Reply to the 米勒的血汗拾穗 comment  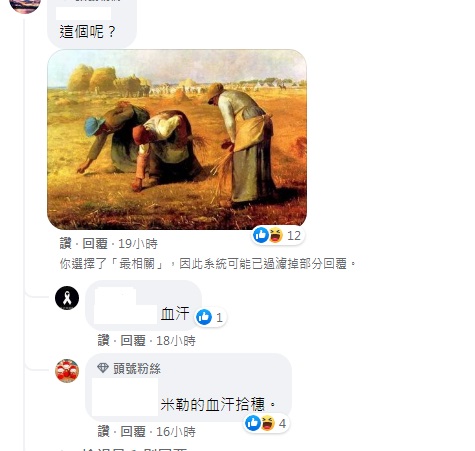tap(133, 432)
